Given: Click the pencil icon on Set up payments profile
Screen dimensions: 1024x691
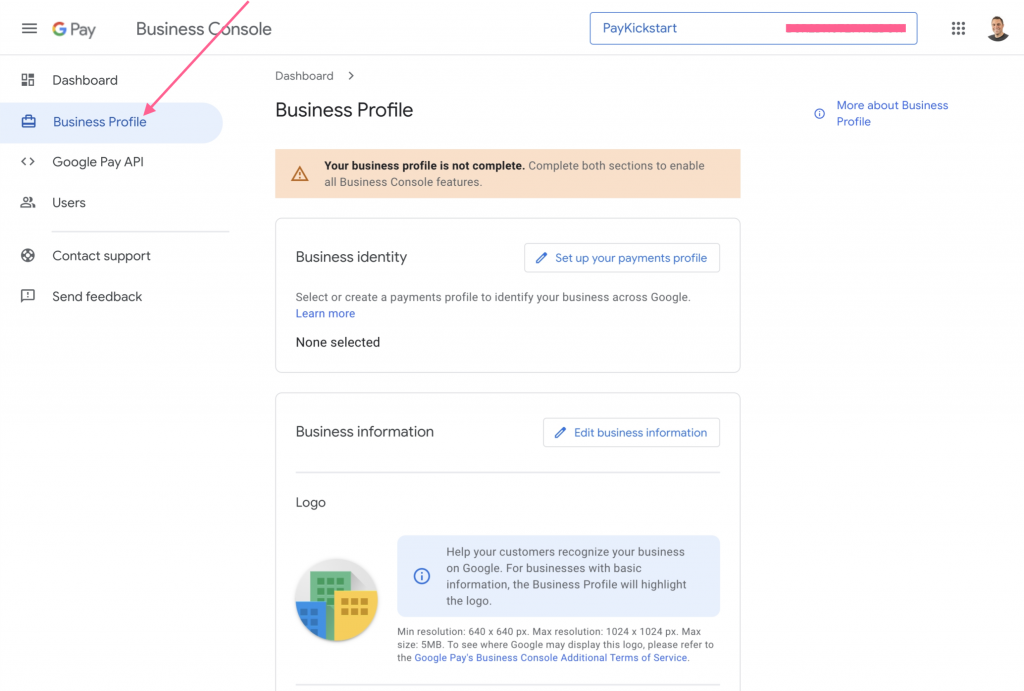Looking at the screenshot, I should 541,258.
